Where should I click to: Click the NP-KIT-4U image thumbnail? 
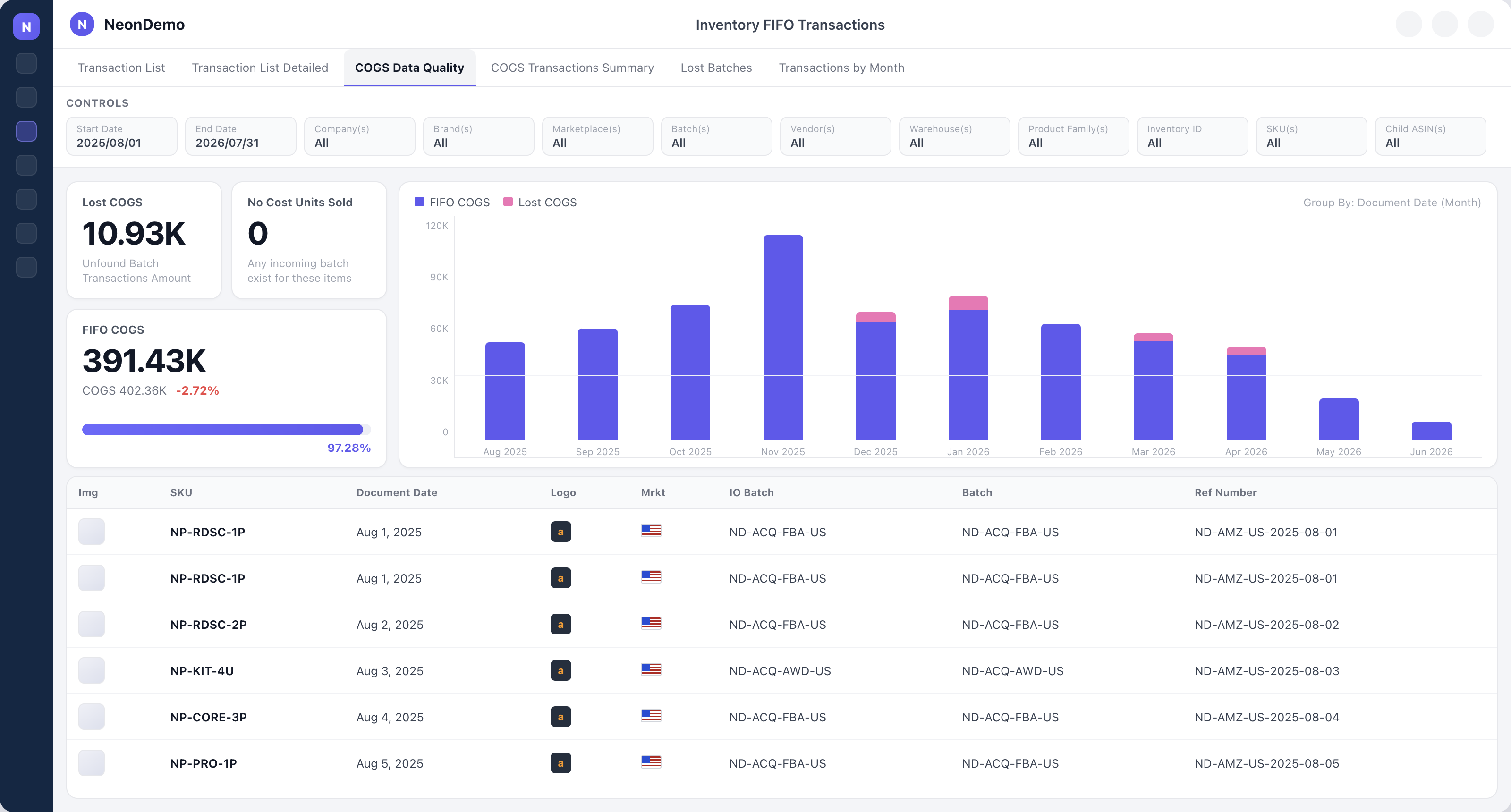click(x=92, y=670)
